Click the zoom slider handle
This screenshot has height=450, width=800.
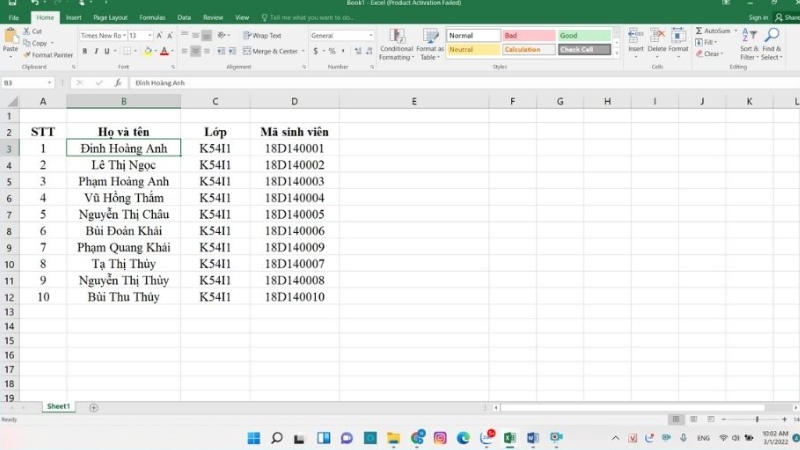click(x=757, y=419)
